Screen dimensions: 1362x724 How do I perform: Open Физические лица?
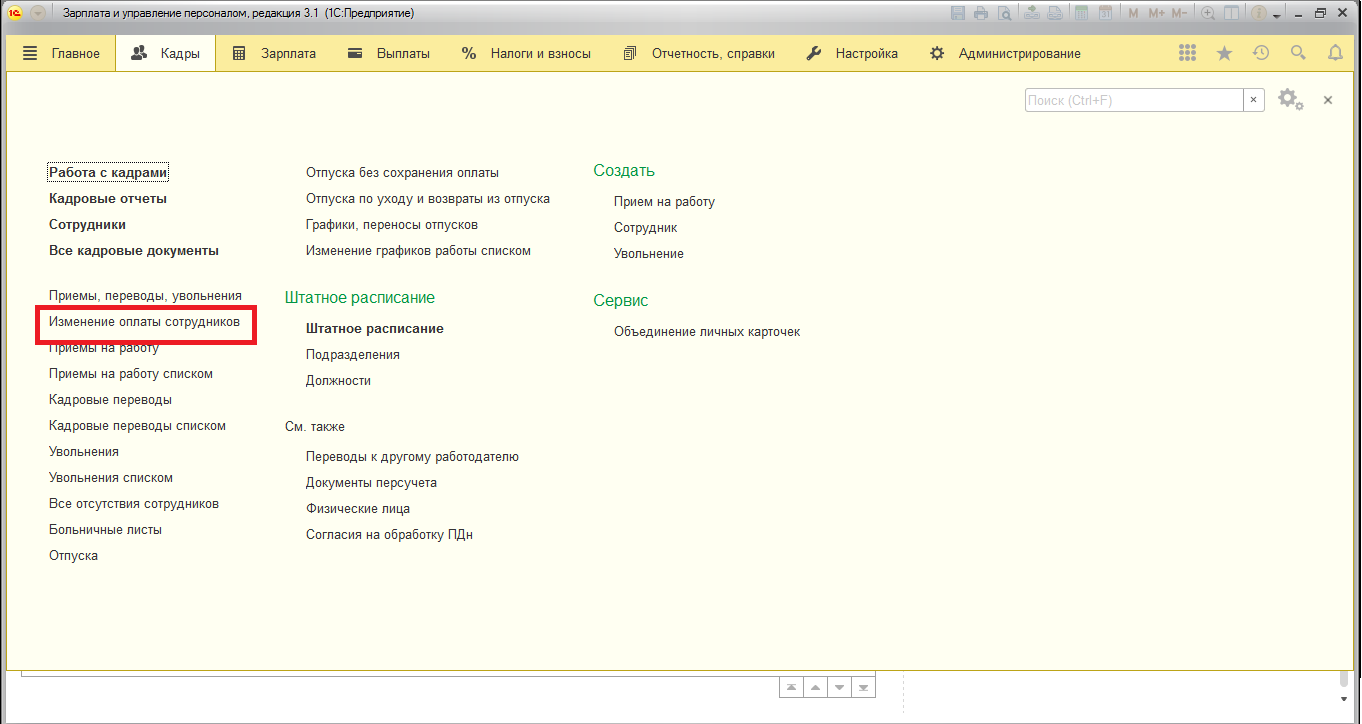[x=358, y=508]
